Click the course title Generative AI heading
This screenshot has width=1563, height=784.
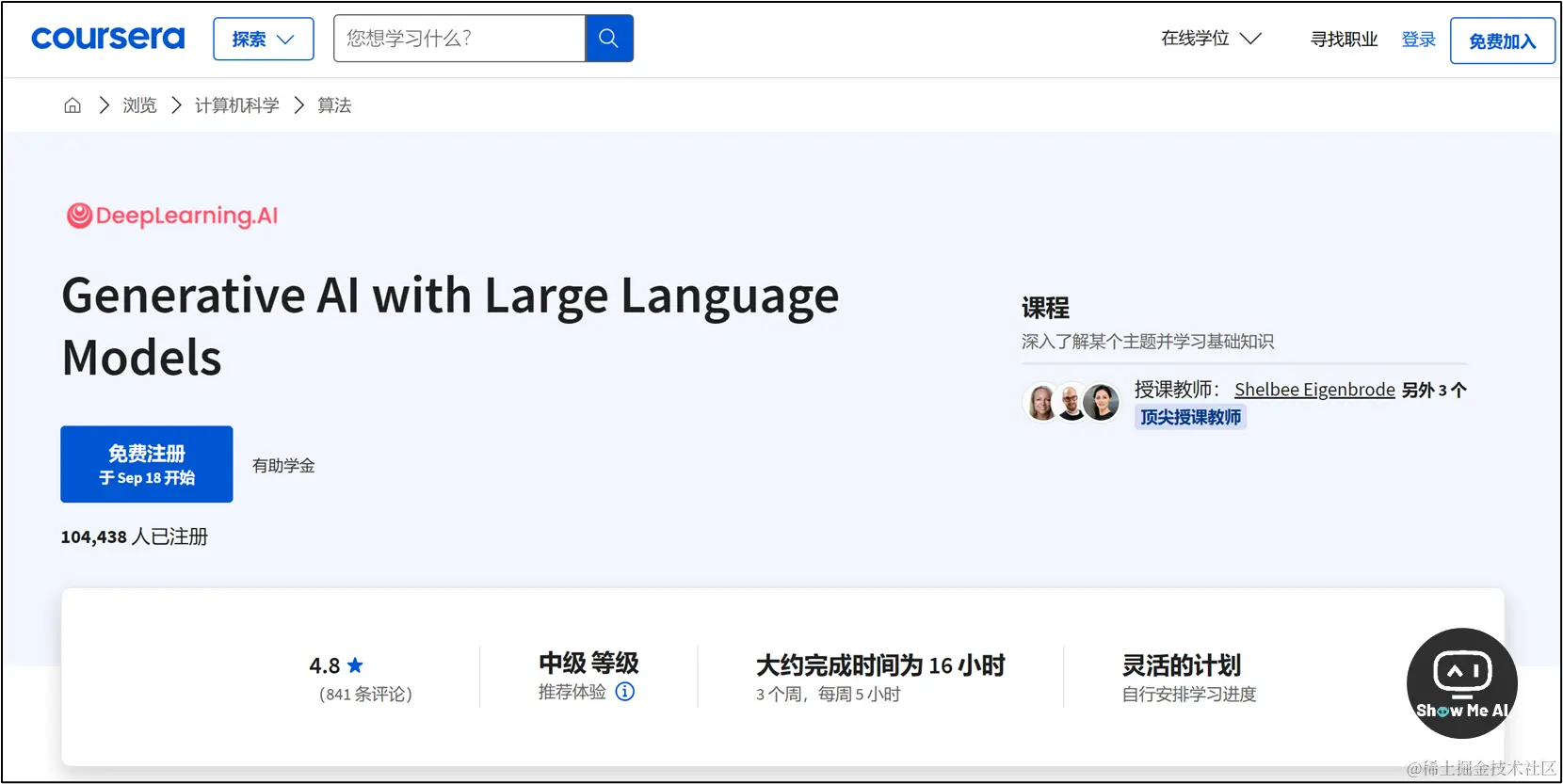tap(450, 326)
